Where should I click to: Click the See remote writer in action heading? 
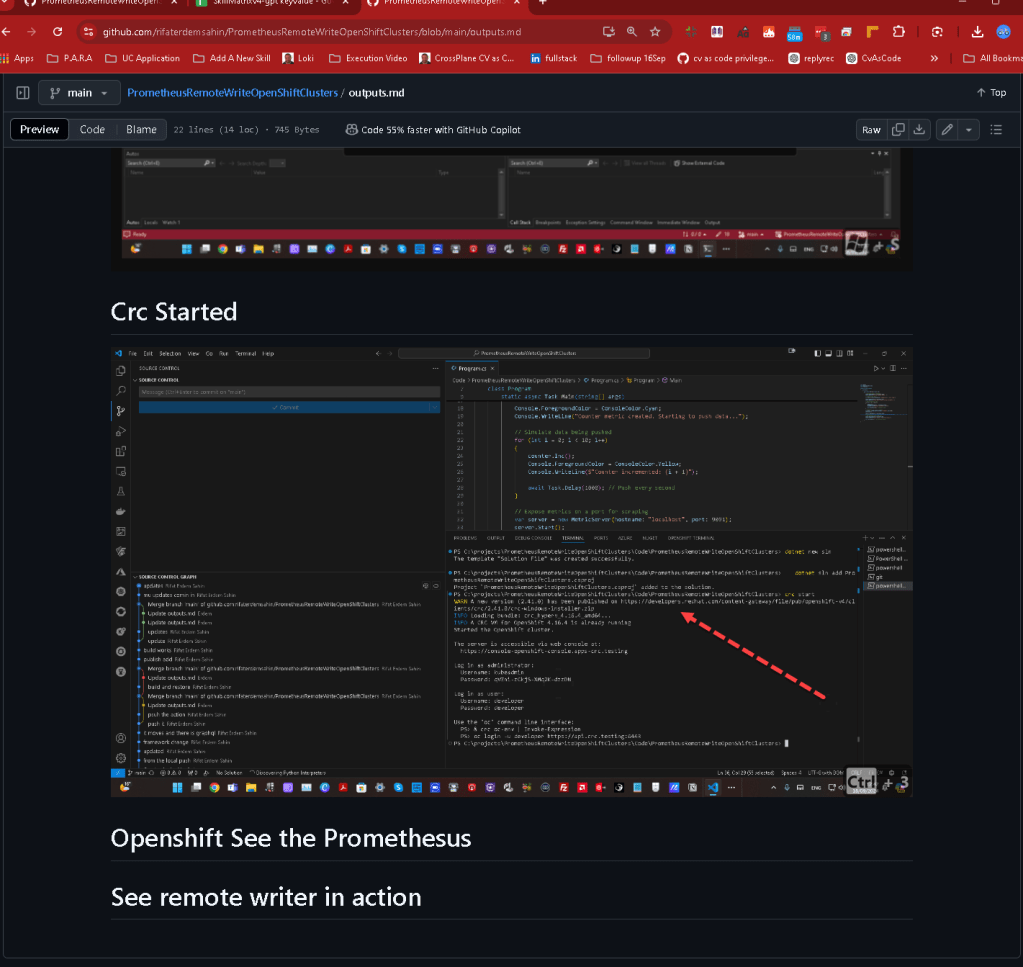tap(266, 897)
